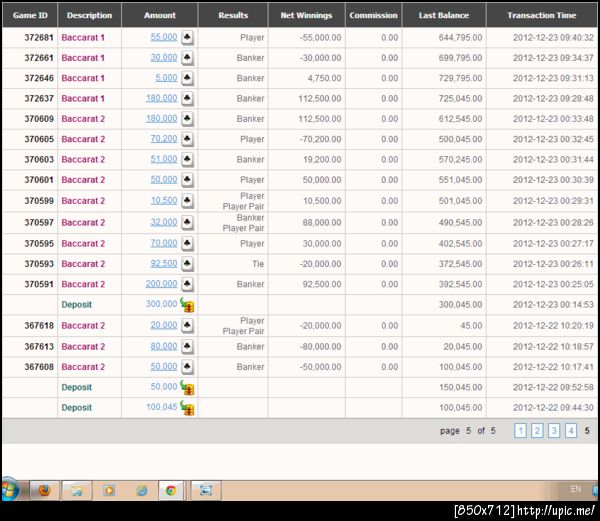Go to page 1 of results
Image resolution: width=600 pixels, height=521 pixels.
(520, 431)
